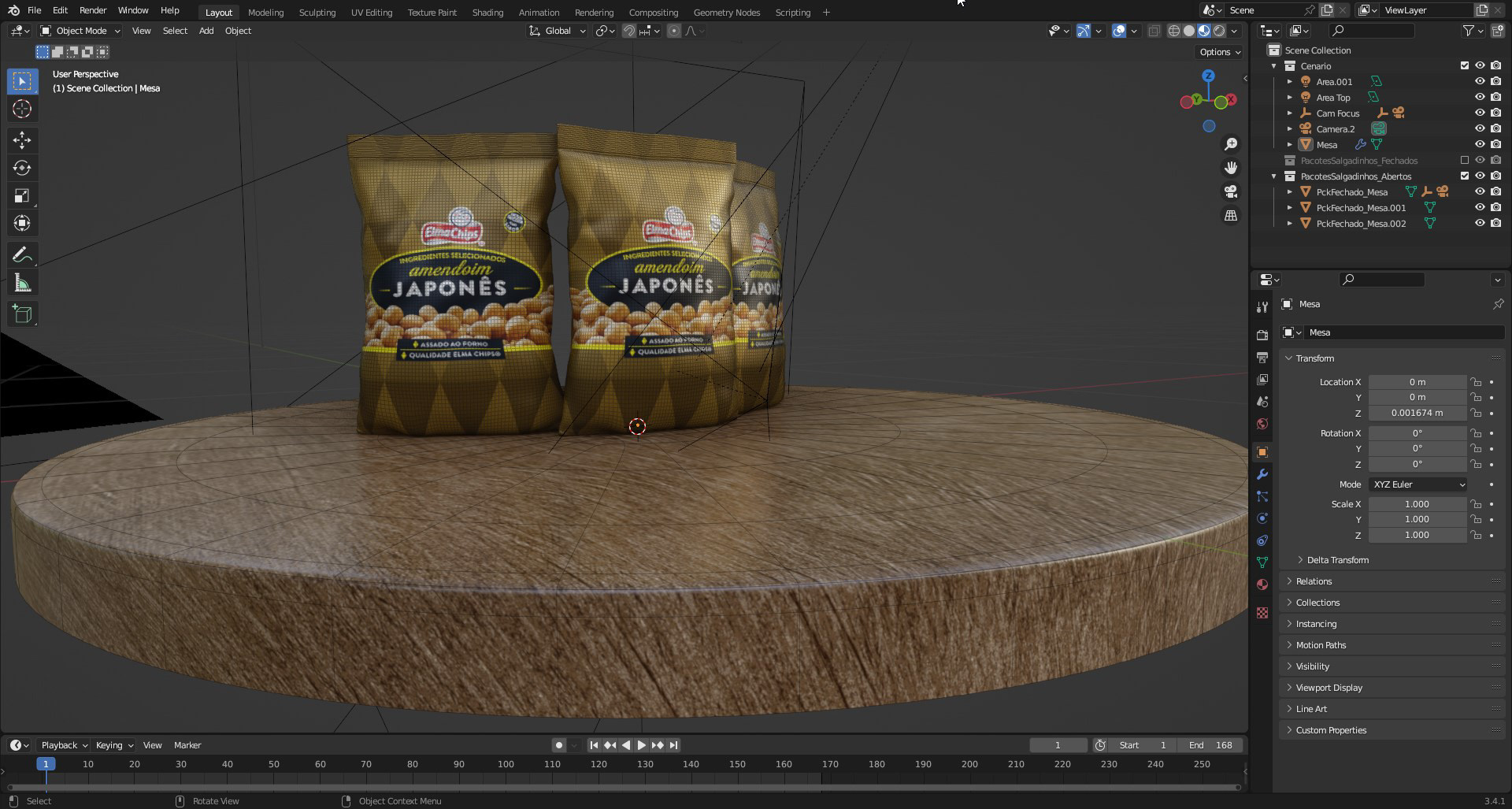Switch to Geometry Nodes workspace tab
The width and height of the screenshot is (1512, 809).
coord(726,13)
